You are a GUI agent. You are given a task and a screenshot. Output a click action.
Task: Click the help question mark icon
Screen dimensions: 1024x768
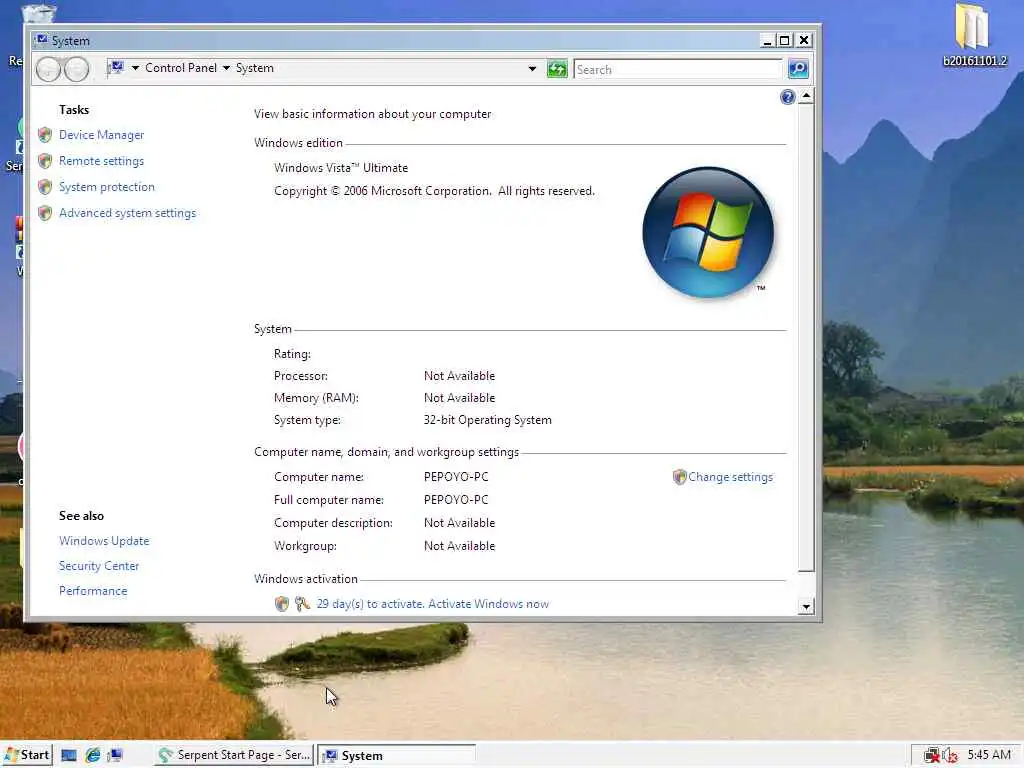[788, 97]
